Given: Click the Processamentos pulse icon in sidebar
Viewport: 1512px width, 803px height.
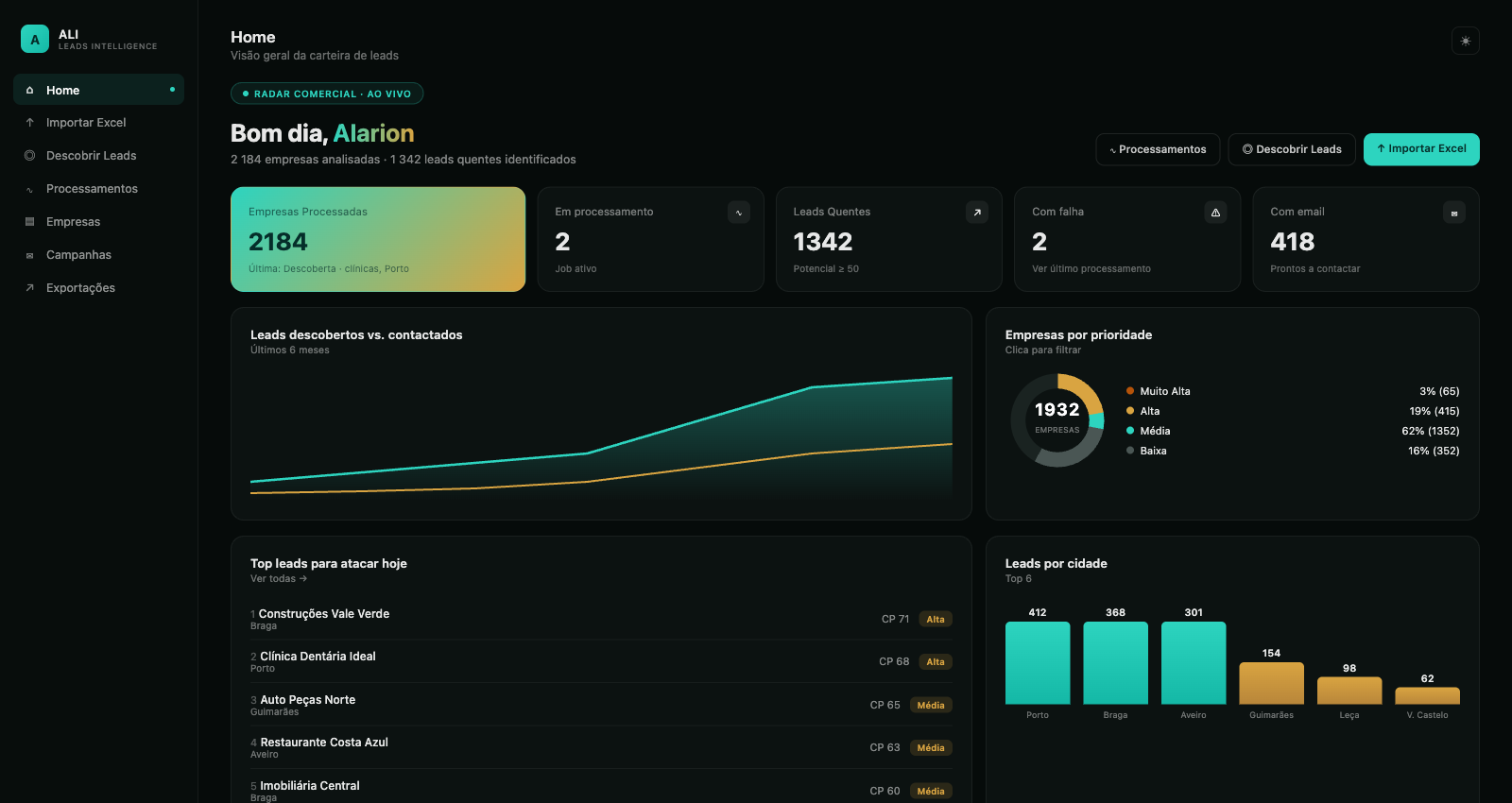Looking at the screenshot, I should tap(30, 189).
